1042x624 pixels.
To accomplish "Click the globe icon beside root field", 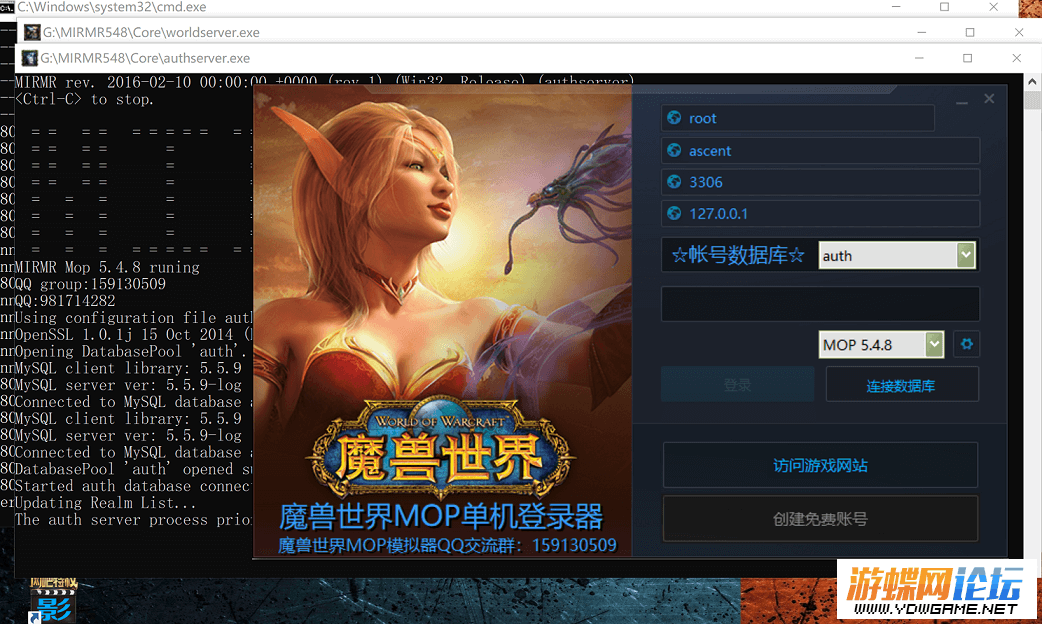I will (x=674, y=118).
